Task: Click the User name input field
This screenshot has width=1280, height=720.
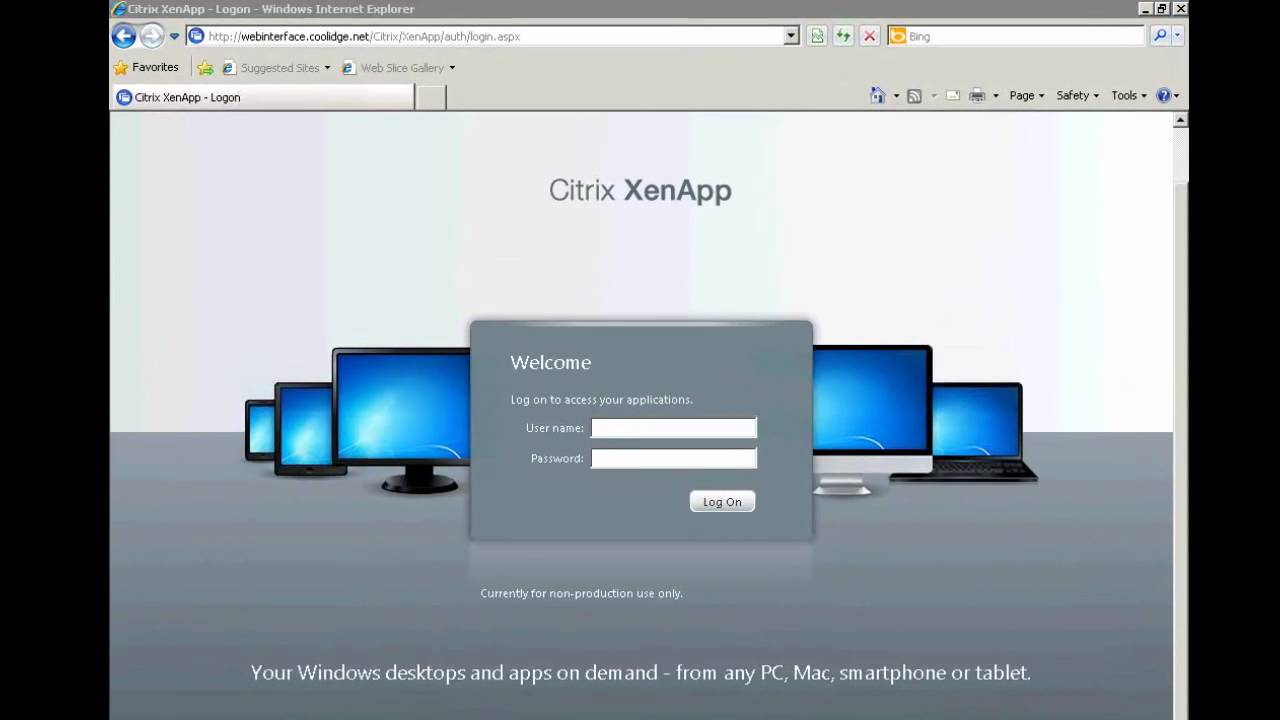Action: (x=674, y=428)
